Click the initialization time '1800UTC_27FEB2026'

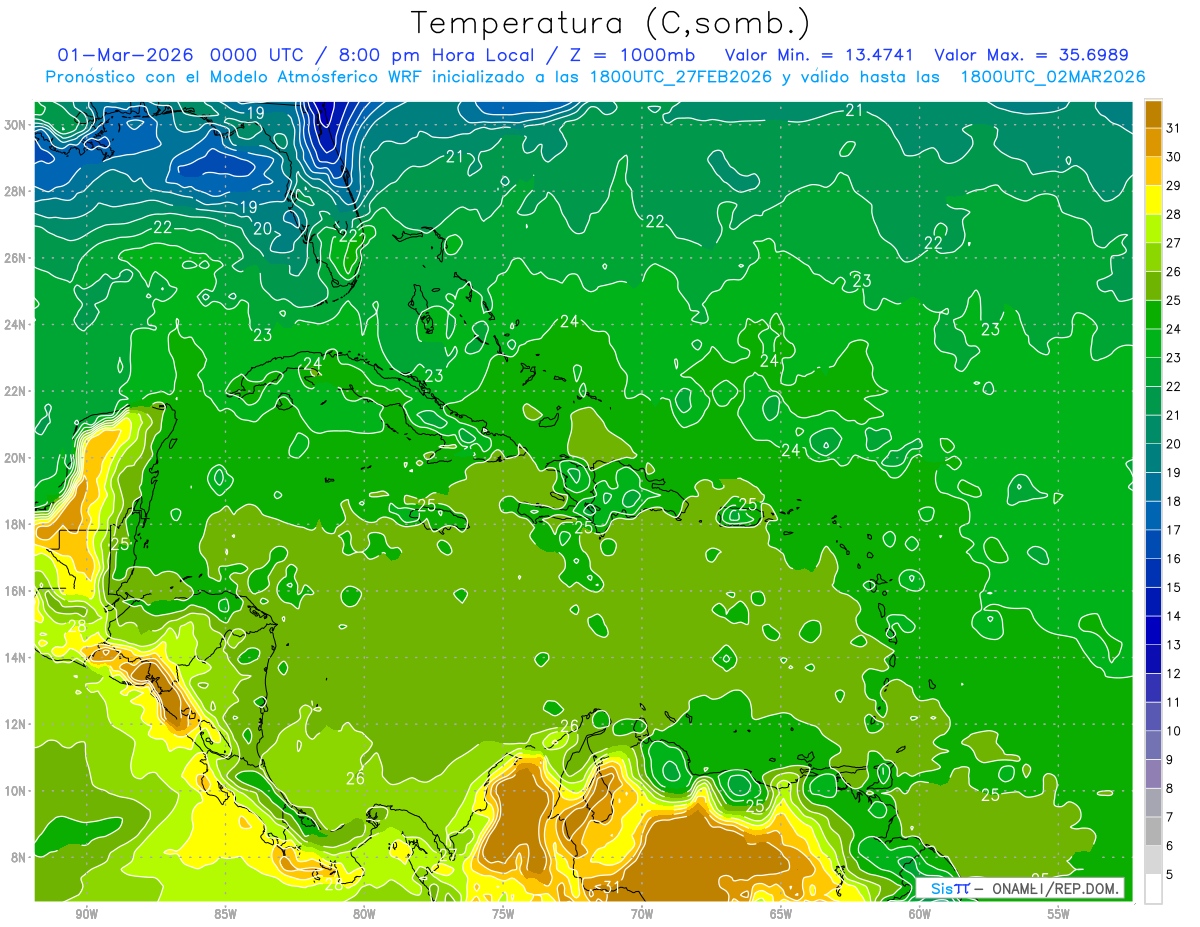[x=680, y=76]
